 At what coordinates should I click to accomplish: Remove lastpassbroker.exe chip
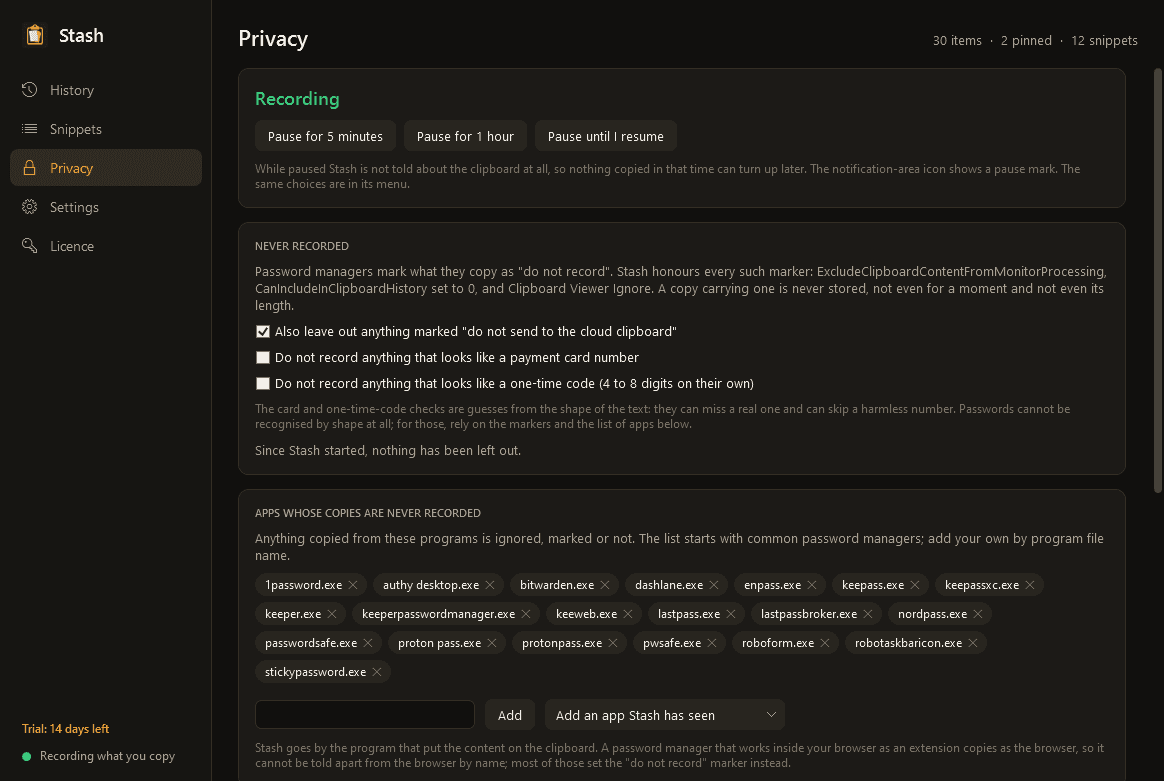click(869, 614)
